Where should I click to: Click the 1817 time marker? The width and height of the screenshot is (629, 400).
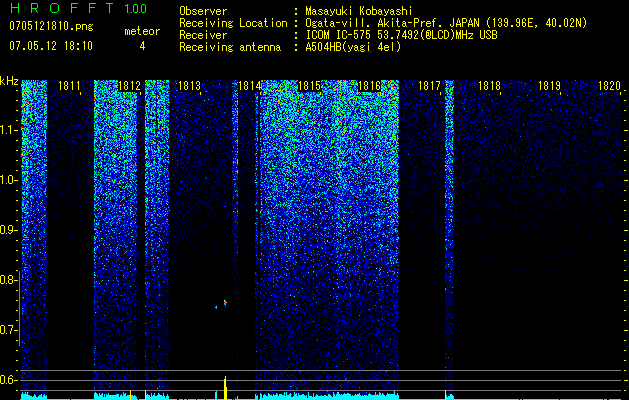[429, 86]
